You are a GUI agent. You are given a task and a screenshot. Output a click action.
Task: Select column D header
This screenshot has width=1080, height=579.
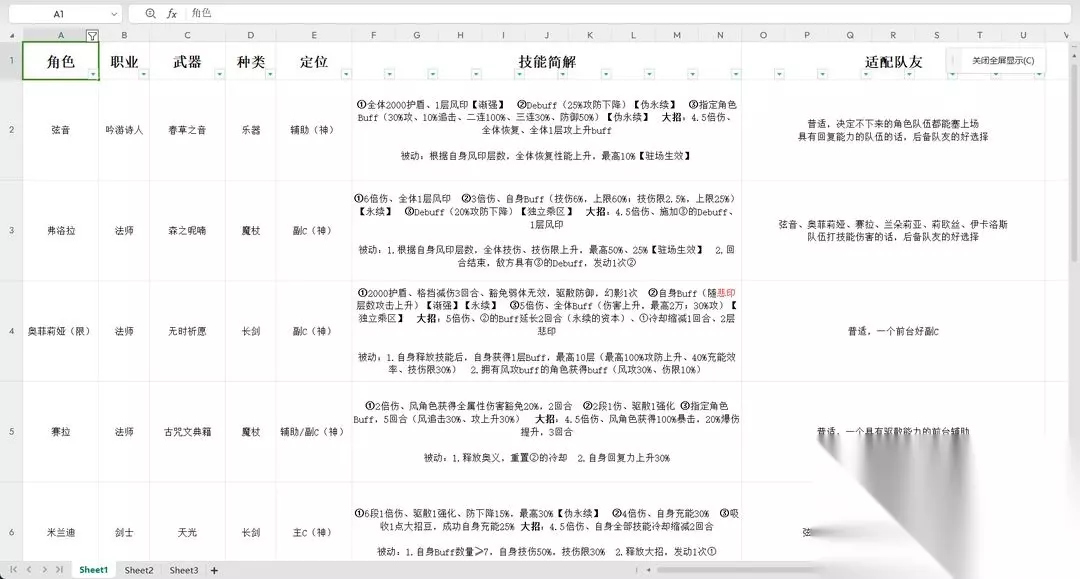pyautogui.click(x=251, y=35)
